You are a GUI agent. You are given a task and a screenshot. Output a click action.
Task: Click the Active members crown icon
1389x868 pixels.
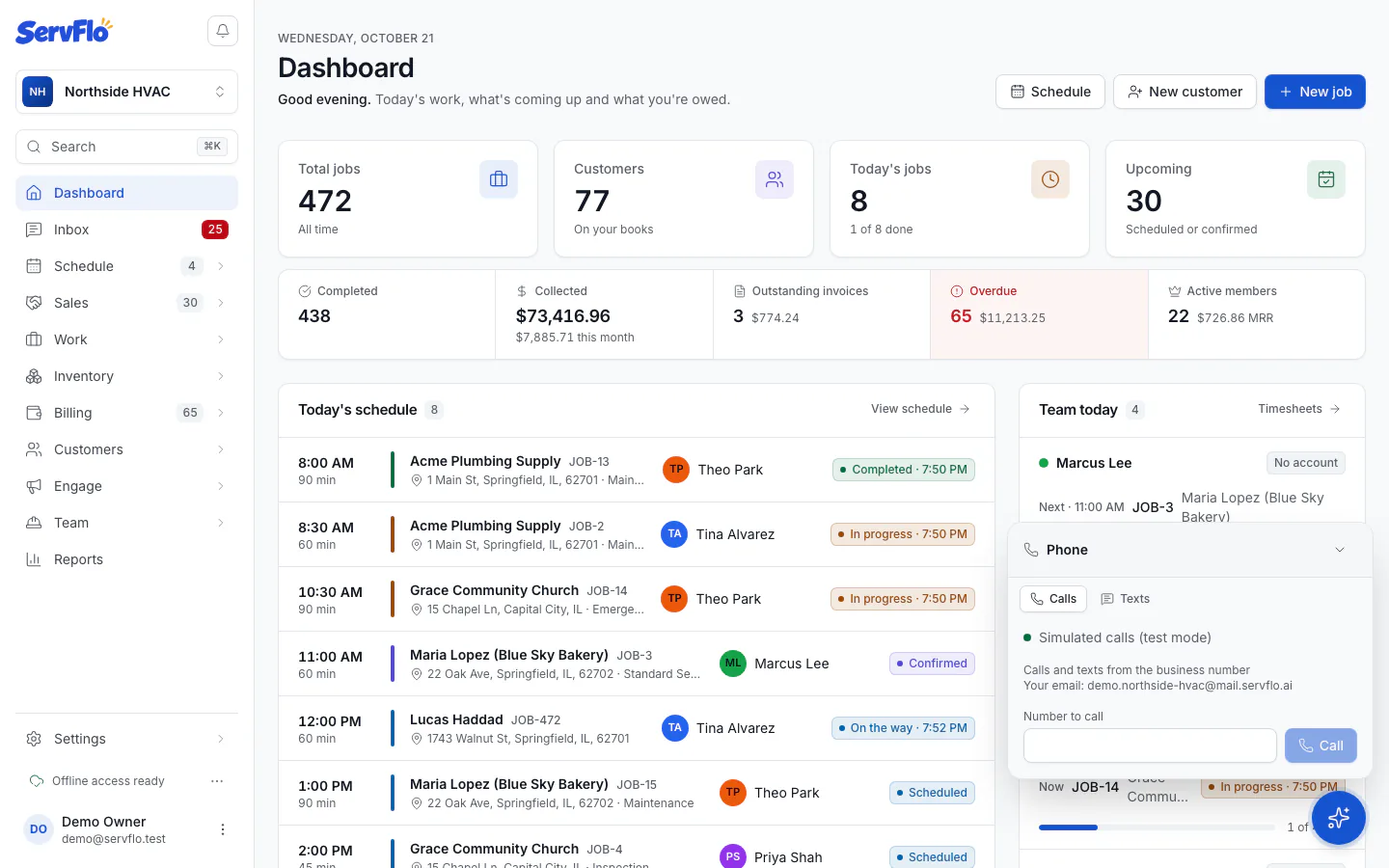[1175, 291]
